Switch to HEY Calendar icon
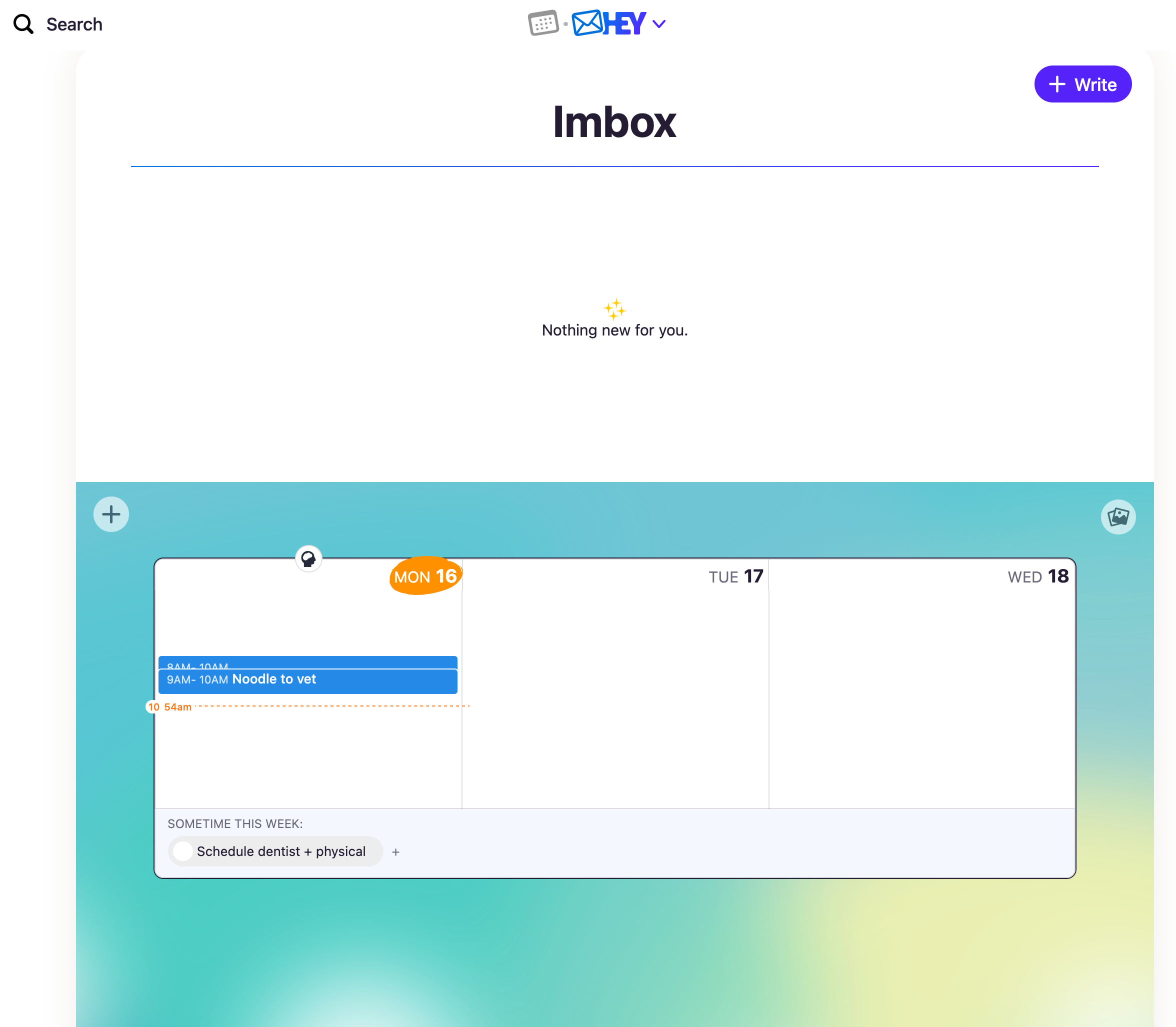The width and height of the screenshot is (1176, 1027). point(542,23)
